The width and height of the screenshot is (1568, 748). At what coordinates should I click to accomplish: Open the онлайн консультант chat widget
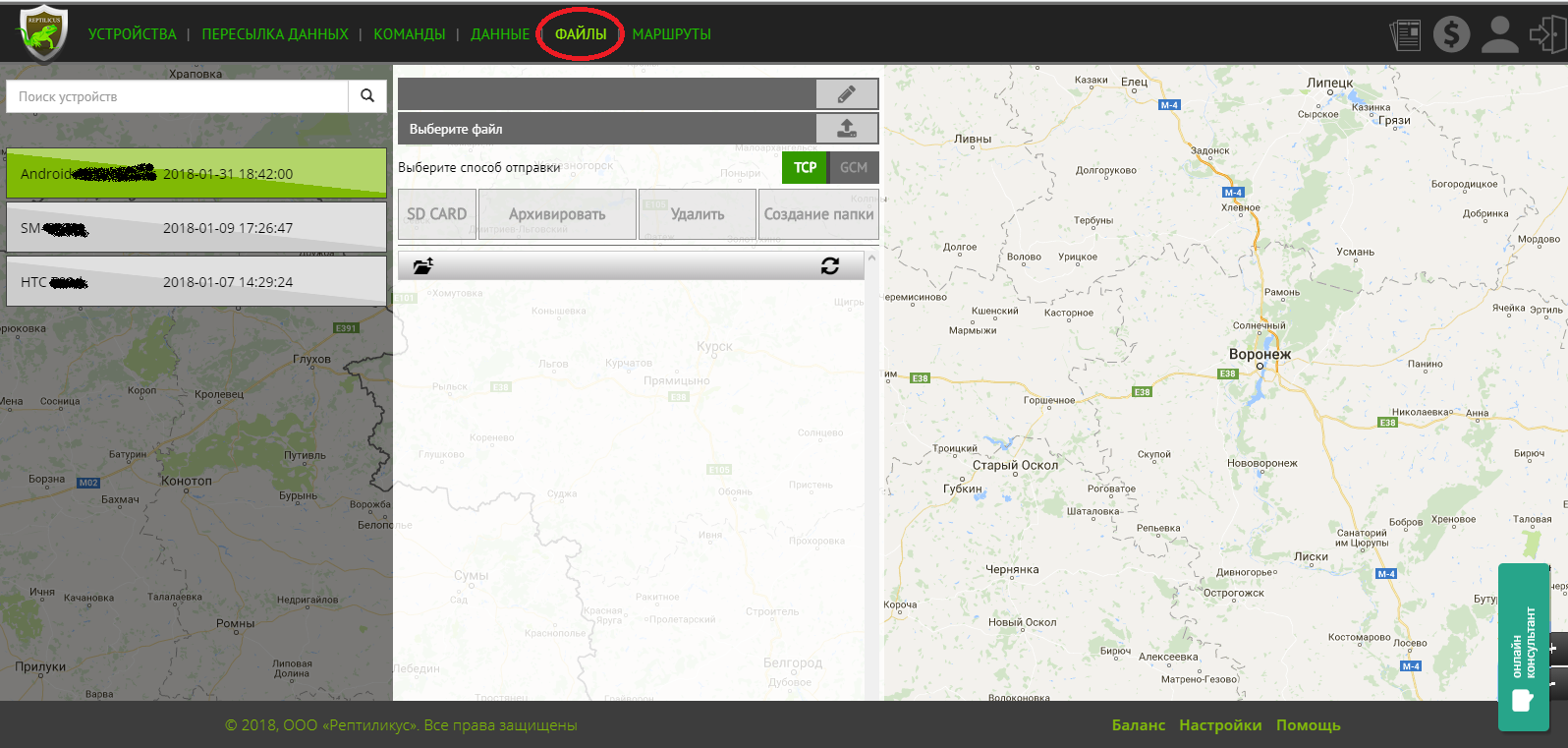1524,647
